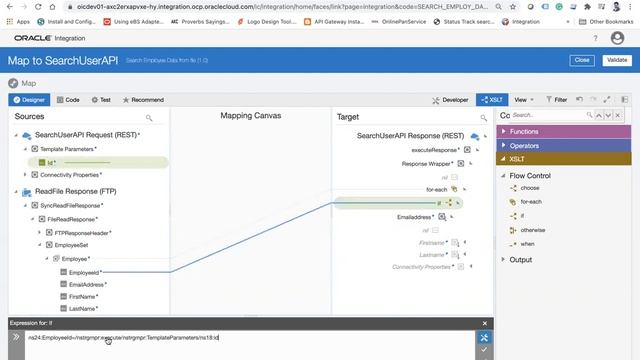Open the Apps bookmark shortcut
The width and height of the screenshot is (640, 360).
coord(18,22)
